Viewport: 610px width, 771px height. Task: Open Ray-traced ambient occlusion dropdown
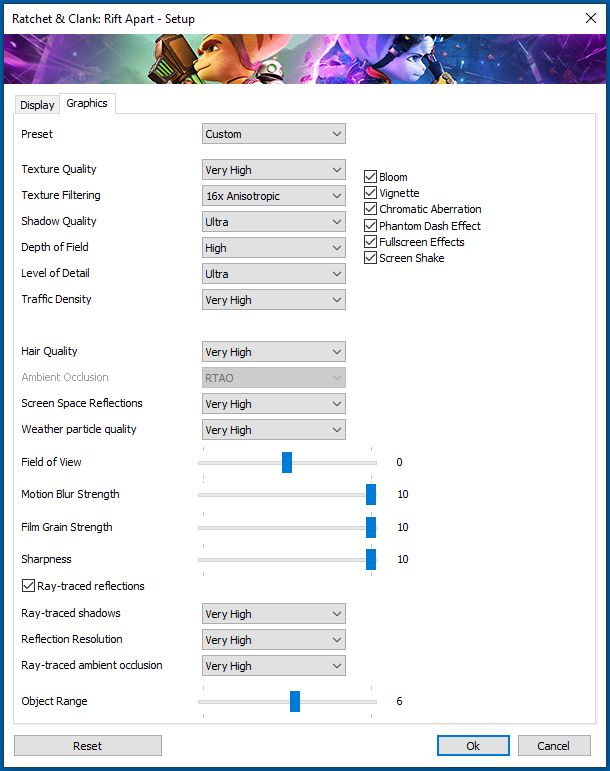point(274,666)
